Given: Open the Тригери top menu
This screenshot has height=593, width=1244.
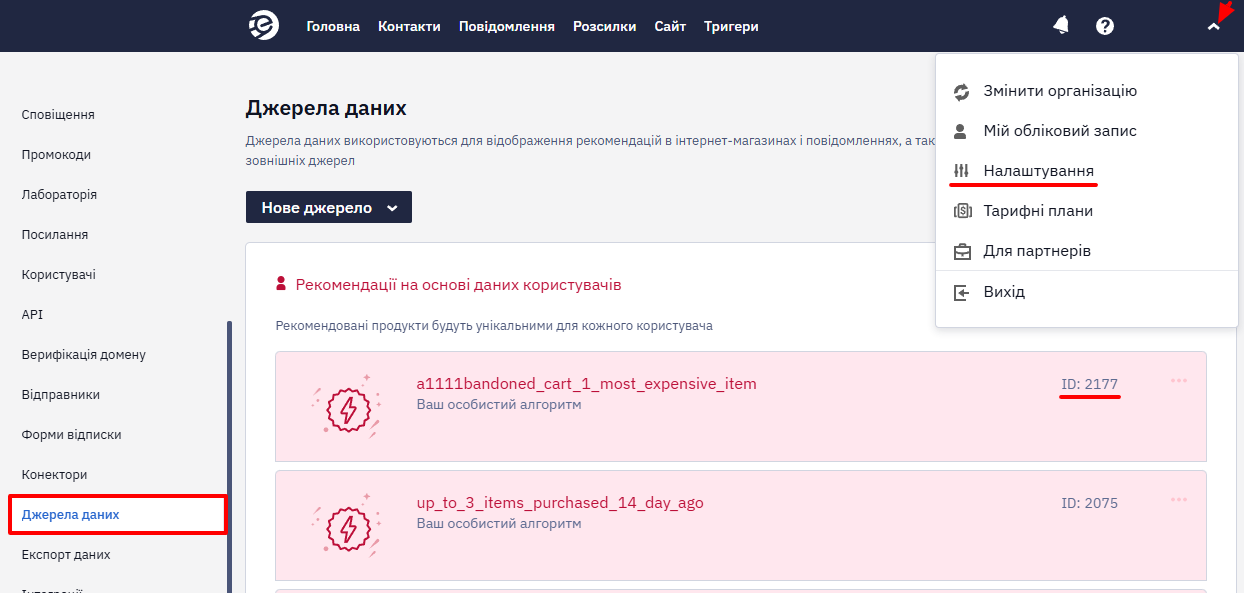Looking at the screenshot, I should click(x=731, y=26).
